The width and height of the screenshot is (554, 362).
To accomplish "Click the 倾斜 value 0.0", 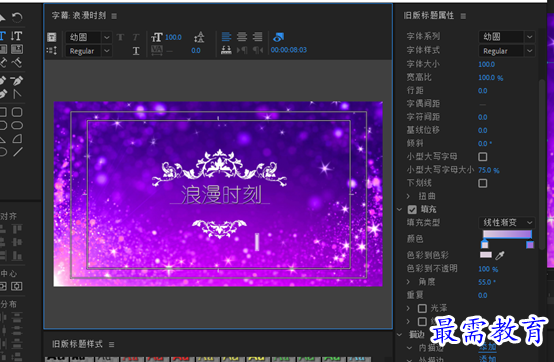I will [485, 144].
